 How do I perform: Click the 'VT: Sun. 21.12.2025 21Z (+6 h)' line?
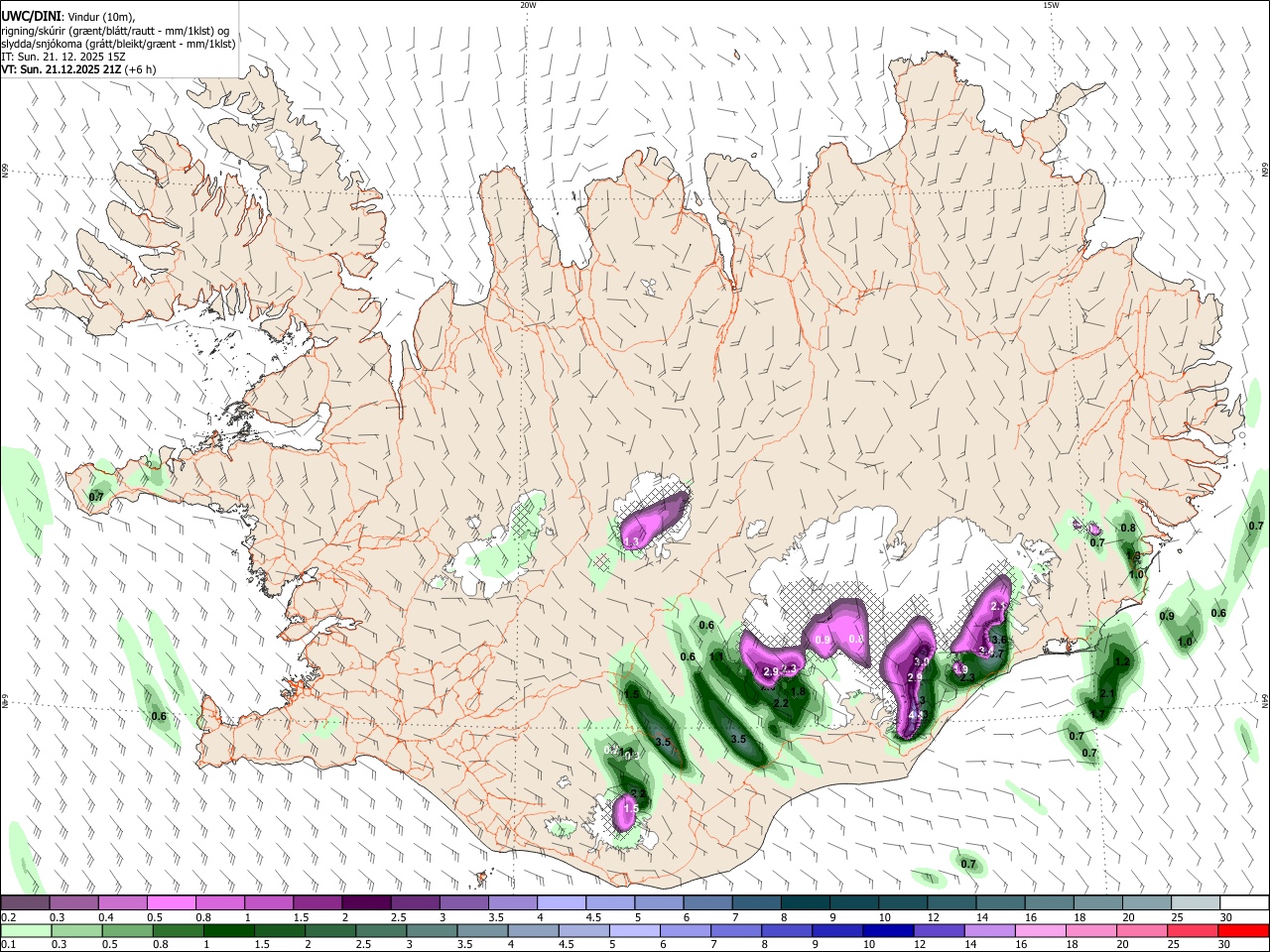(78, 69)
